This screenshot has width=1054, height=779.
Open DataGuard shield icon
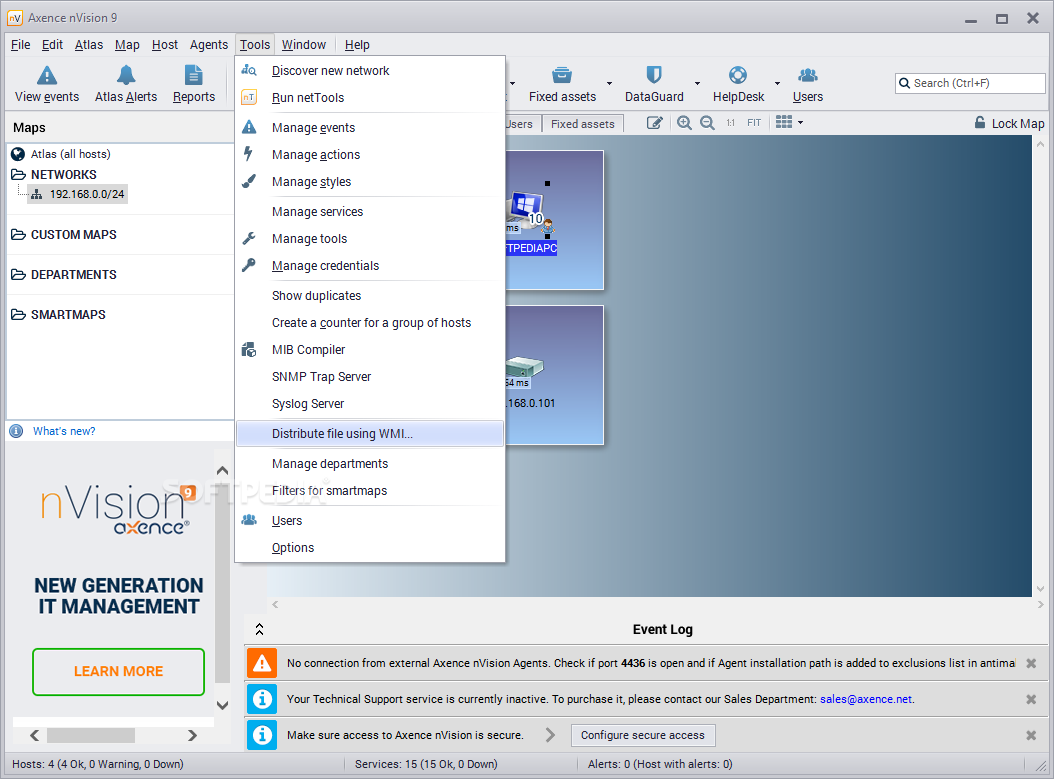coord(654,75)
